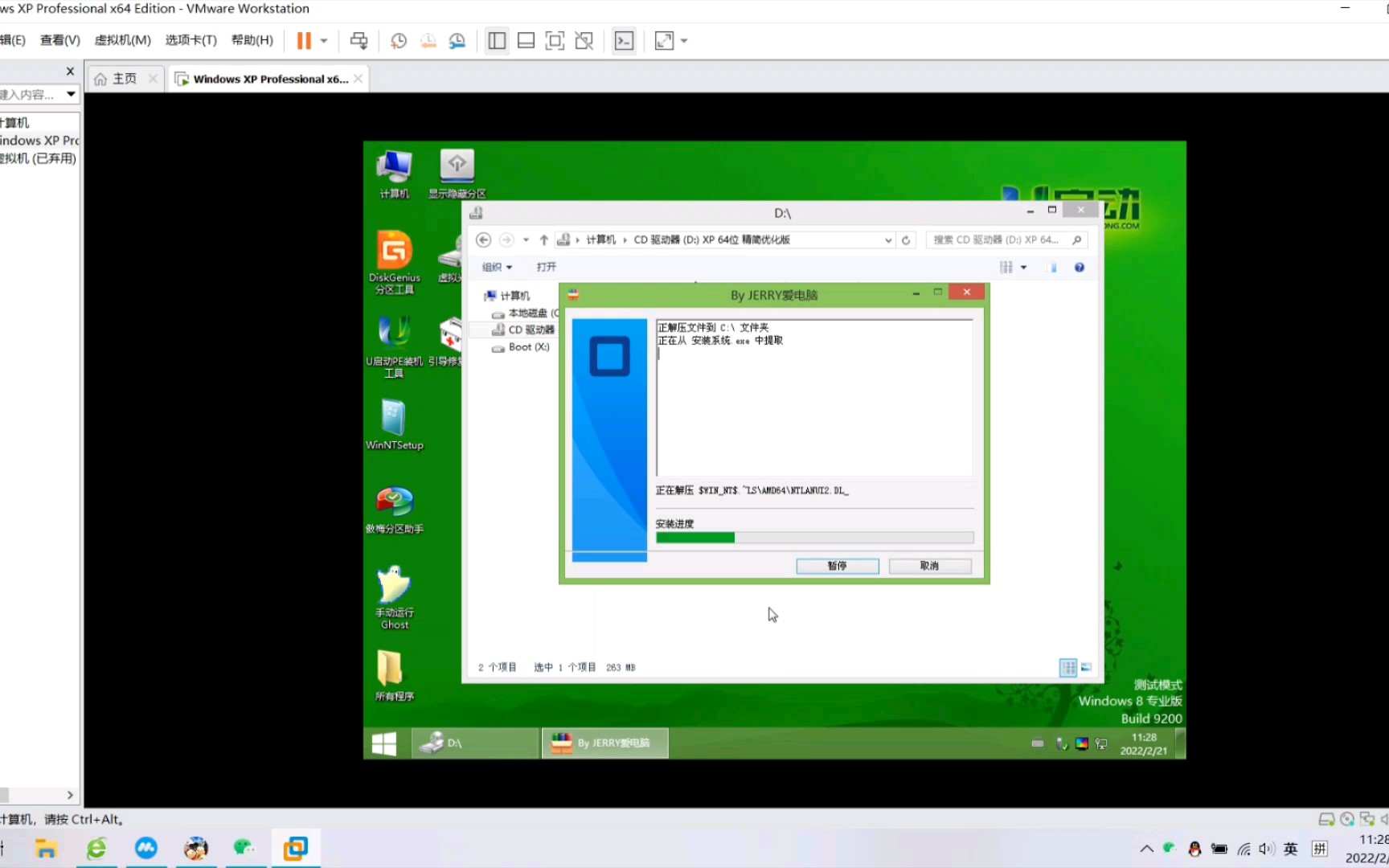Pause the virtual machine with the orange pause icon
This screenshot has width=1389, height=868.
[303, 40]
